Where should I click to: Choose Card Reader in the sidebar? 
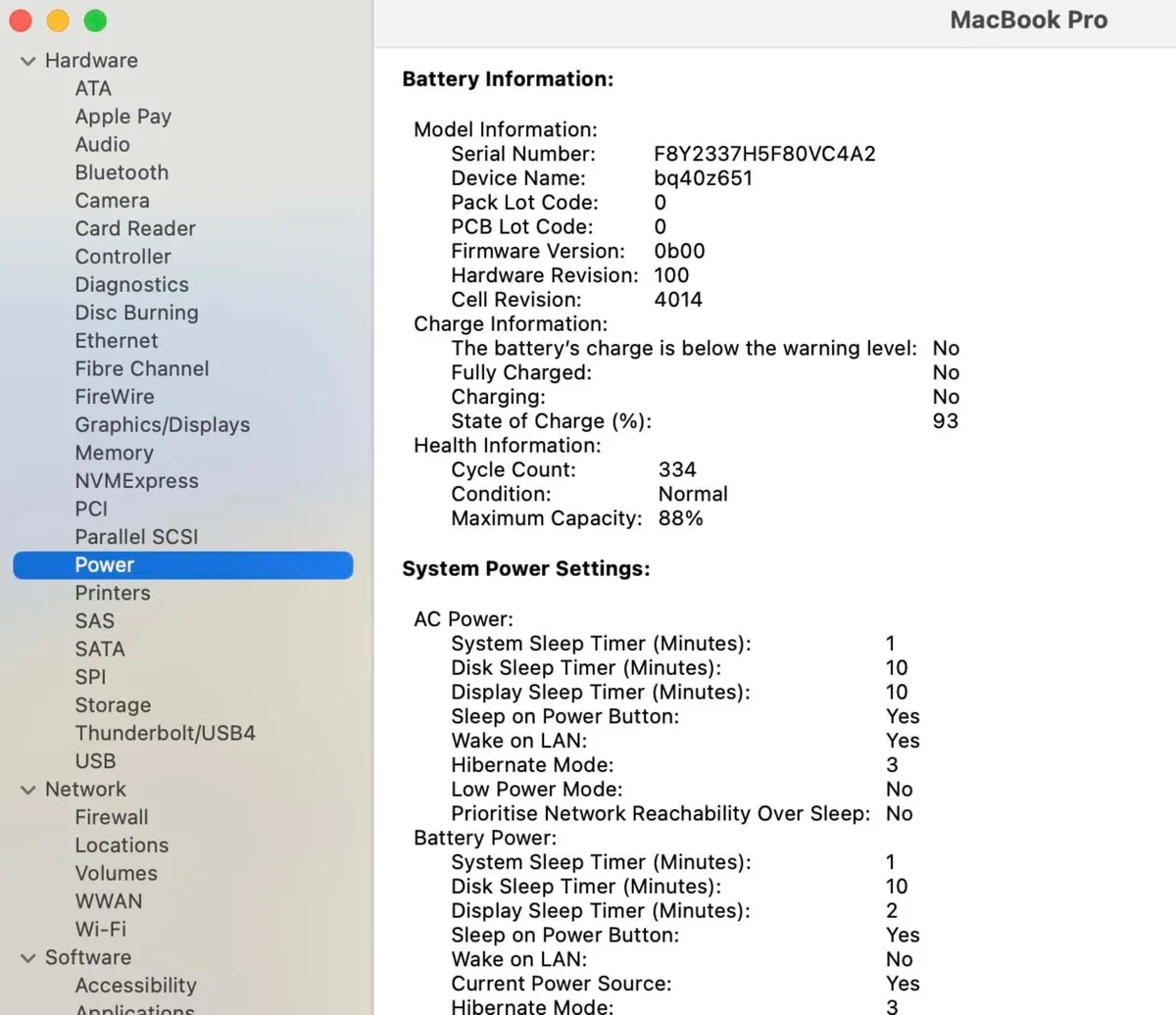tap(135, 228)
